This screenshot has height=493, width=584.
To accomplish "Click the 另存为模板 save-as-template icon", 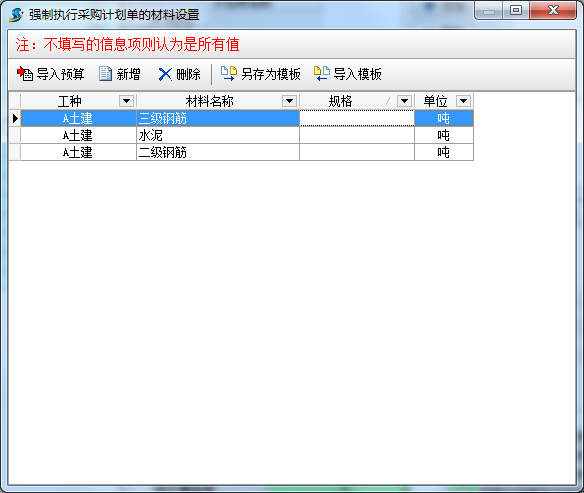I will (x=229, y=73).
